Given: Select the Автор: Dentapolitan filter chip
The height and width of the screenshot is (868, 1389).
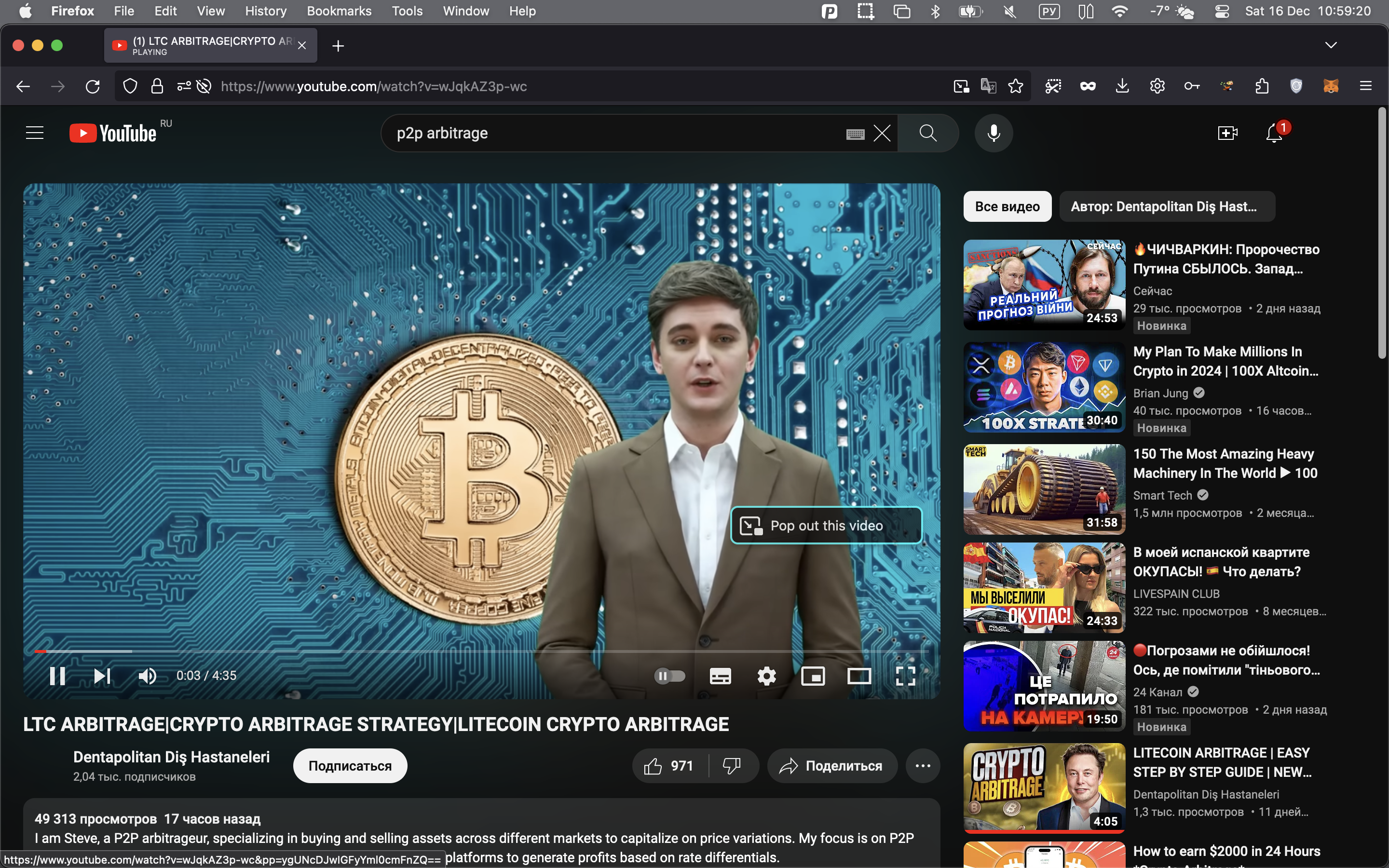Looking at the screenshot, I should point(1167,206).
